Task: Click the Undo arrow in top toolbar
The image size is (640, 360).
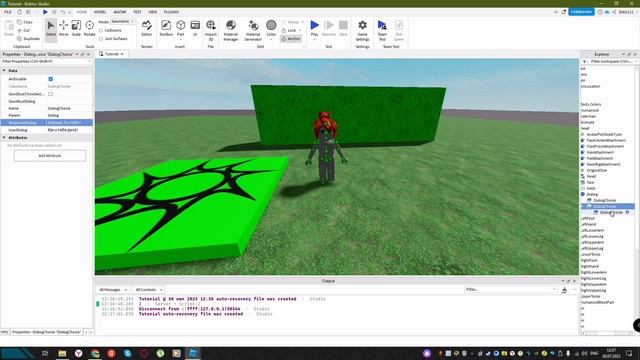Action: click(x=63, y=12)
